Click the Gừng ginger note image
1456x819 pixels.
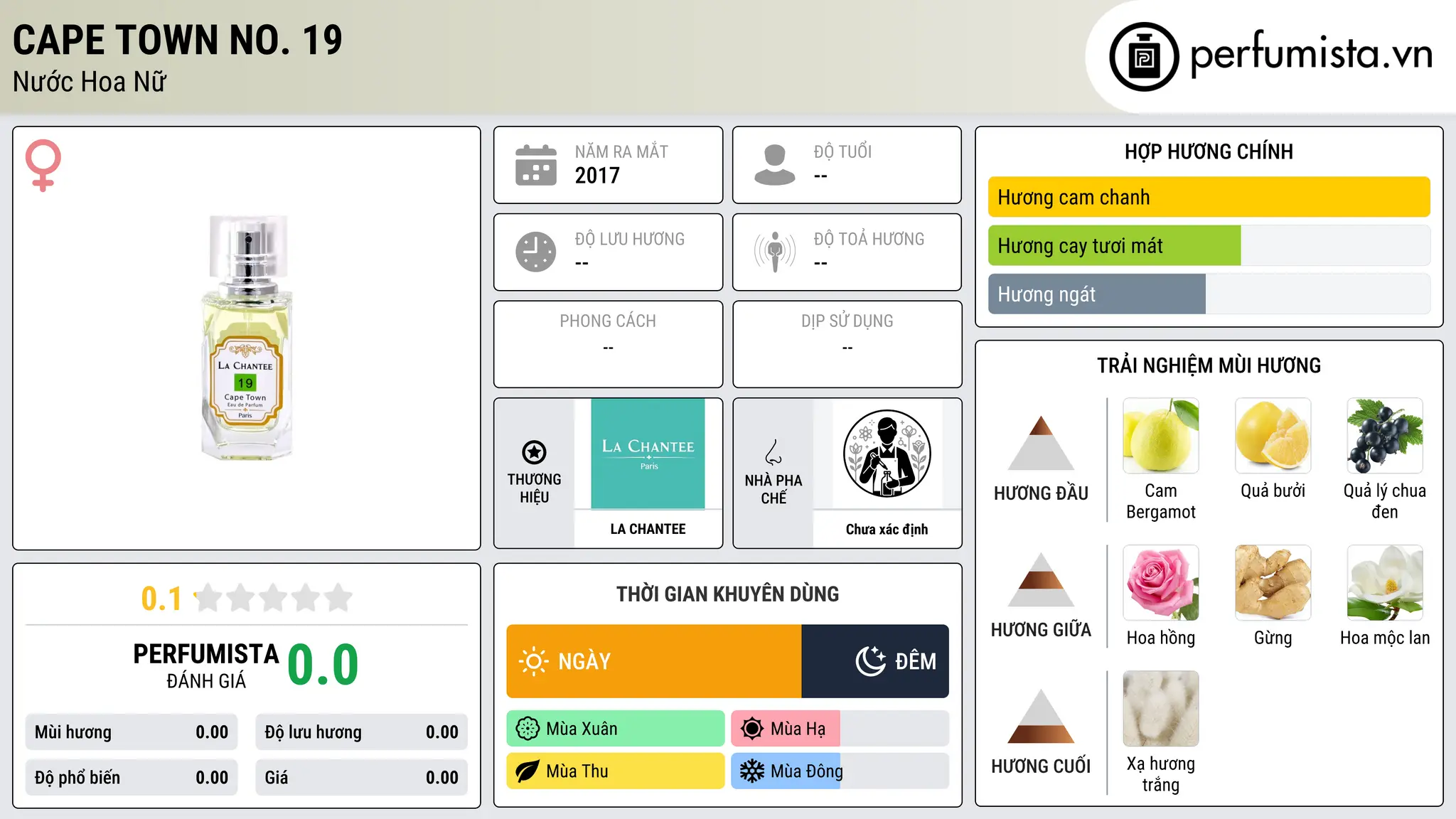[1273, 583]
